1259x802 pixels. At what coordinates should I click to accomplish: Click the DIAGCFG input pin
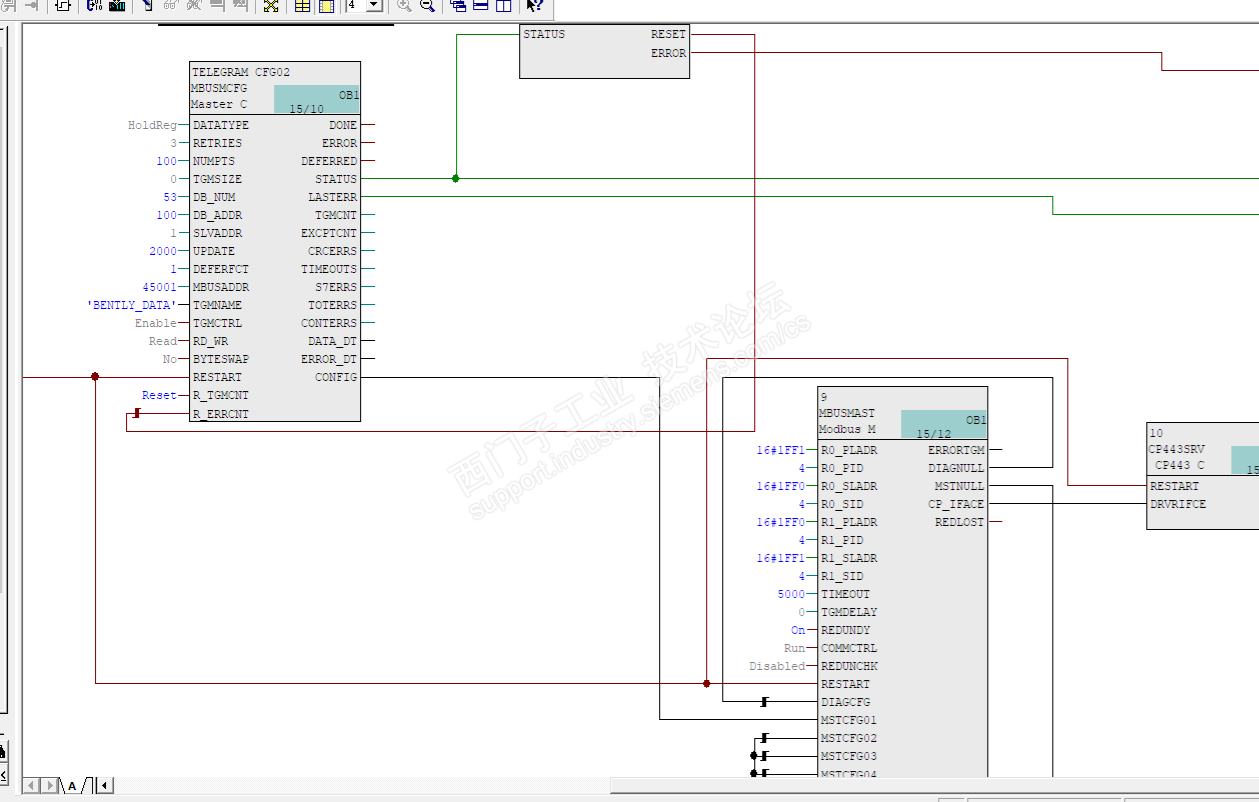tap(845, 702)
